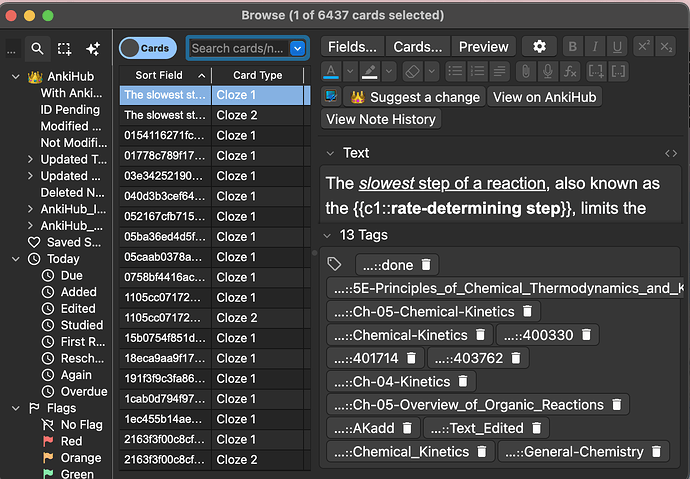Screen dimensions: 690x479
Task: Open the Cards... template editor
Action: coord(418,47)
